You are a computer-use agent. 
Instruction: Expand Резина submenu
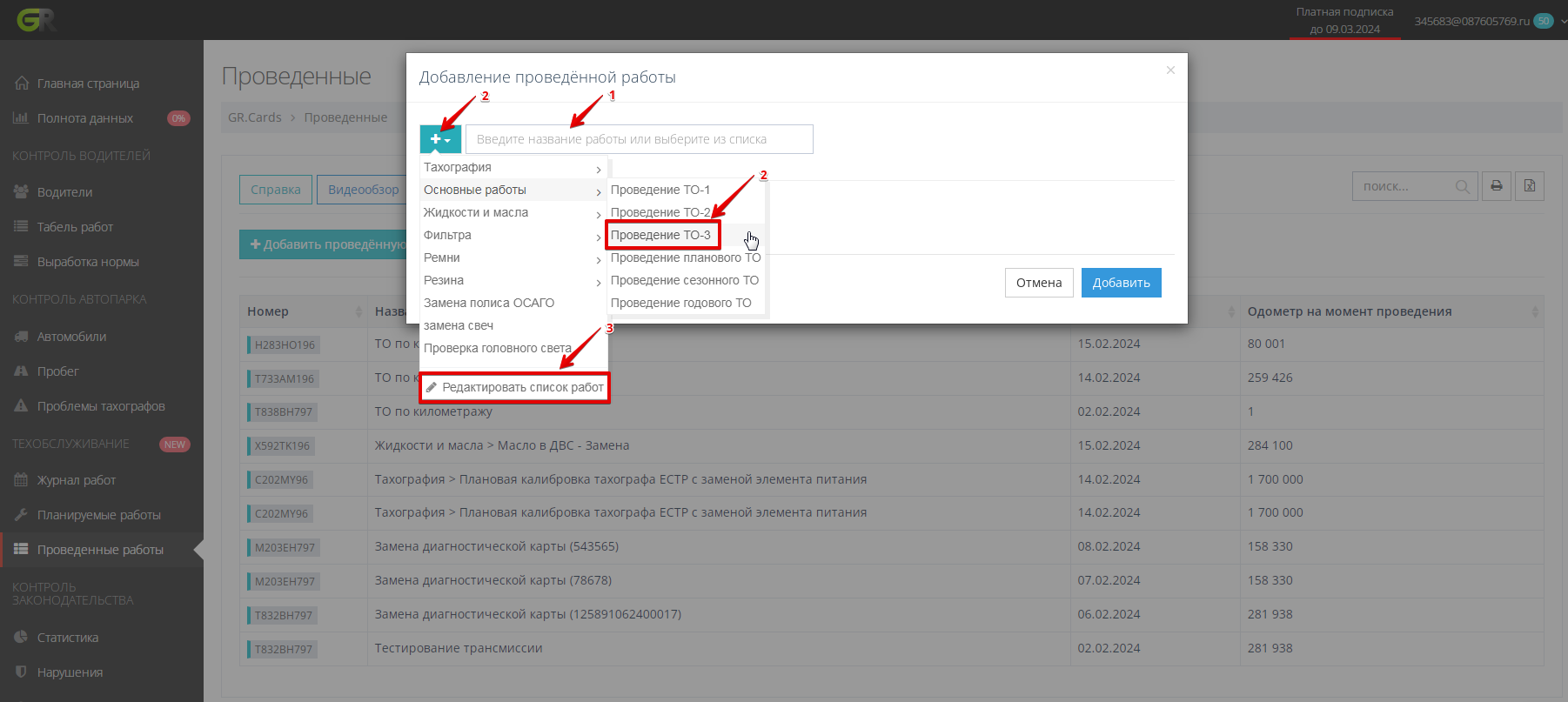click(513, 280)
